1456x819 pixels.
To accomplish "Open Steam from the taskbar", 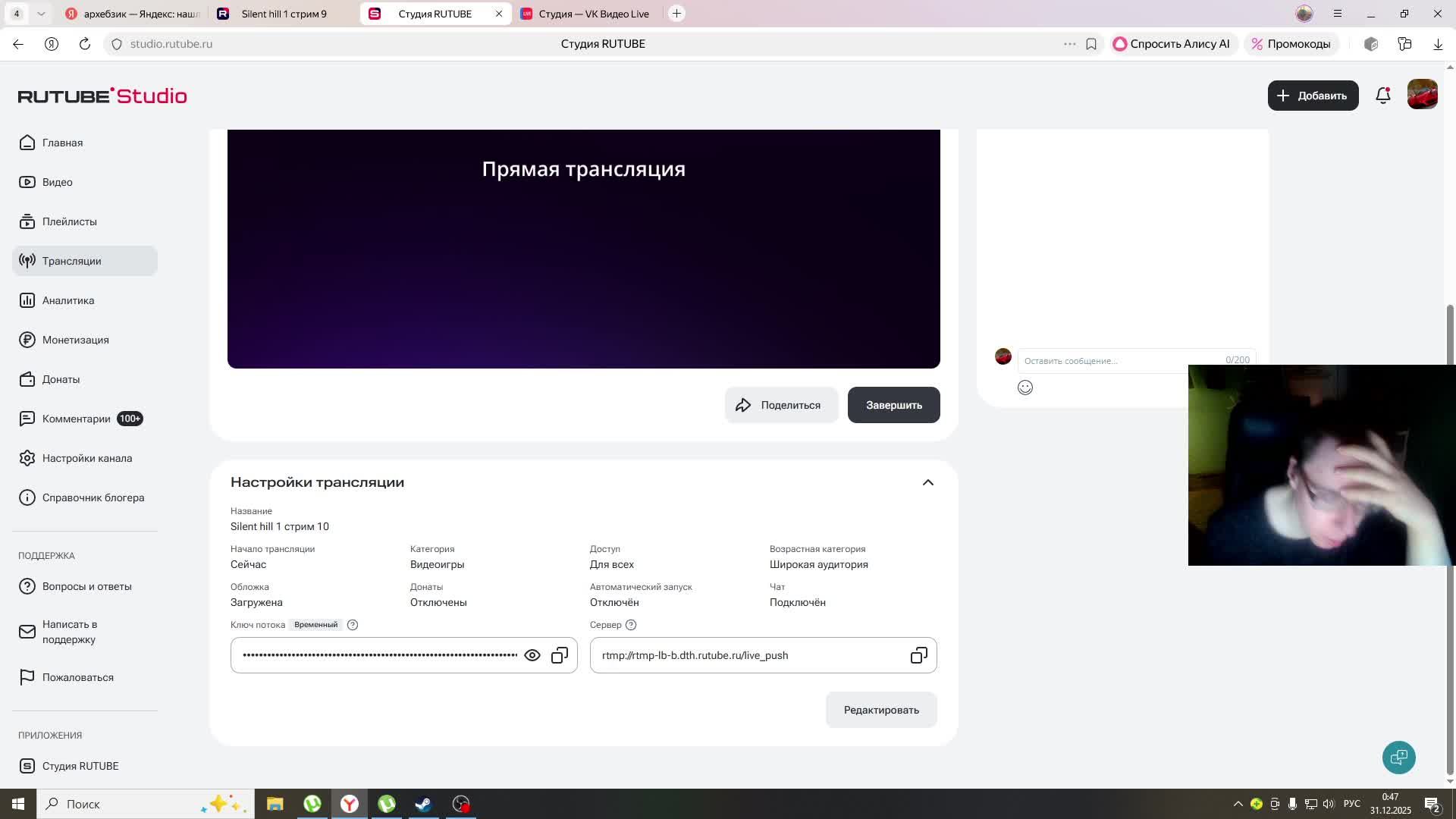I will pyautogui.click(x=423, y=804).
